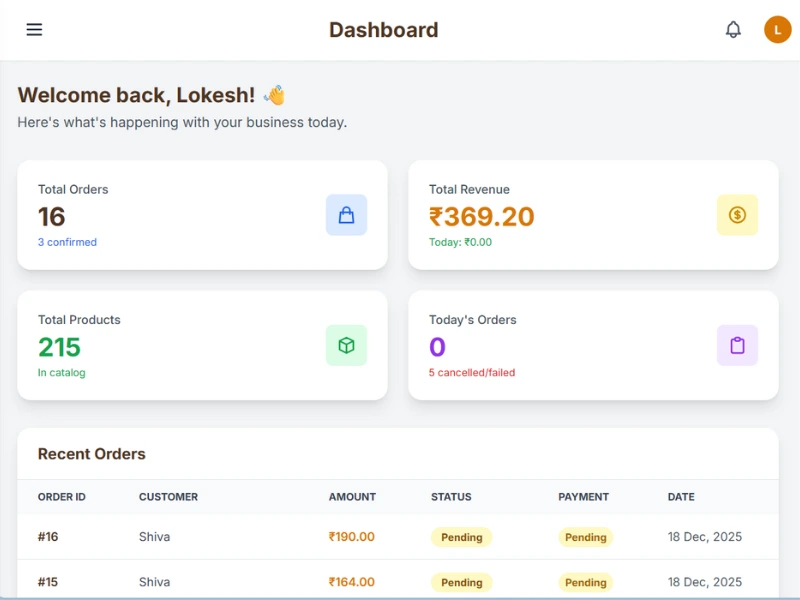Select the Dashboard header title

tap(384, 30)
